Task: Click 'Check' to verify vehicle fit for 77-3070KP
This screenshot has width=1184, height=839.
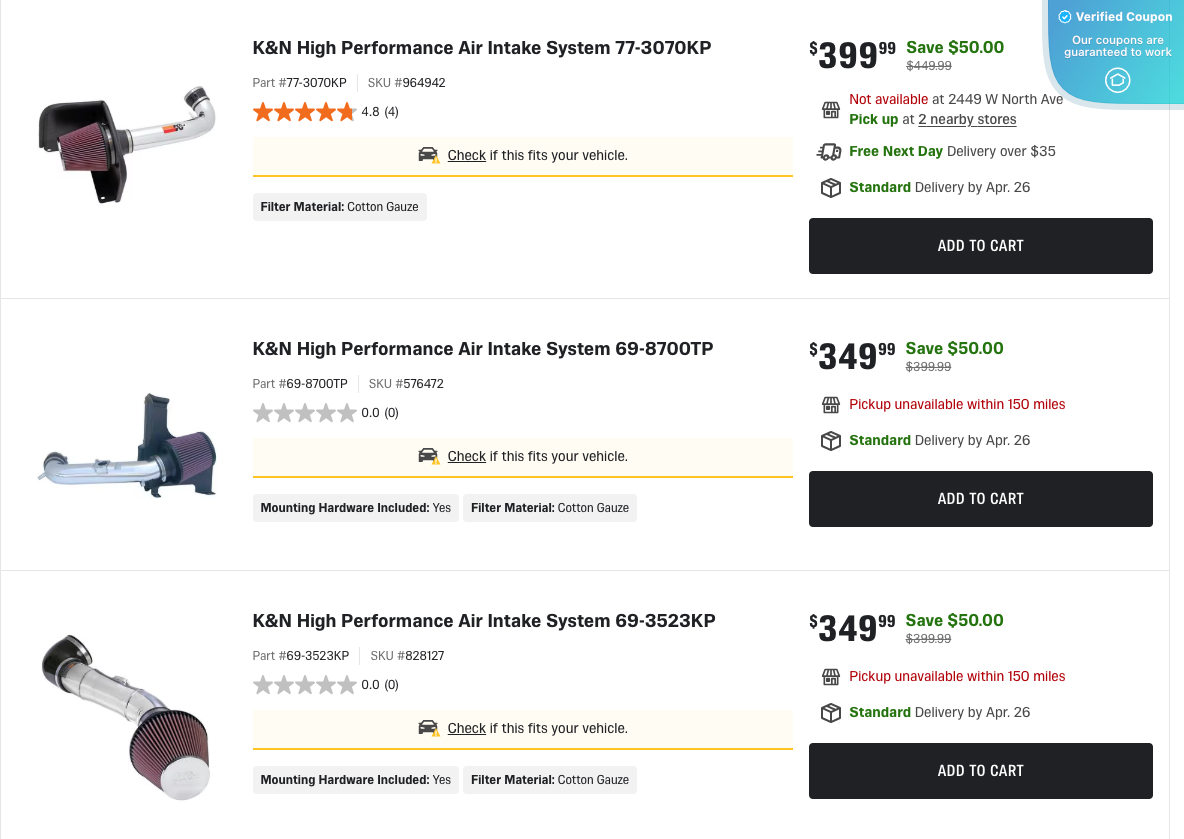Action: pos(466,155)
